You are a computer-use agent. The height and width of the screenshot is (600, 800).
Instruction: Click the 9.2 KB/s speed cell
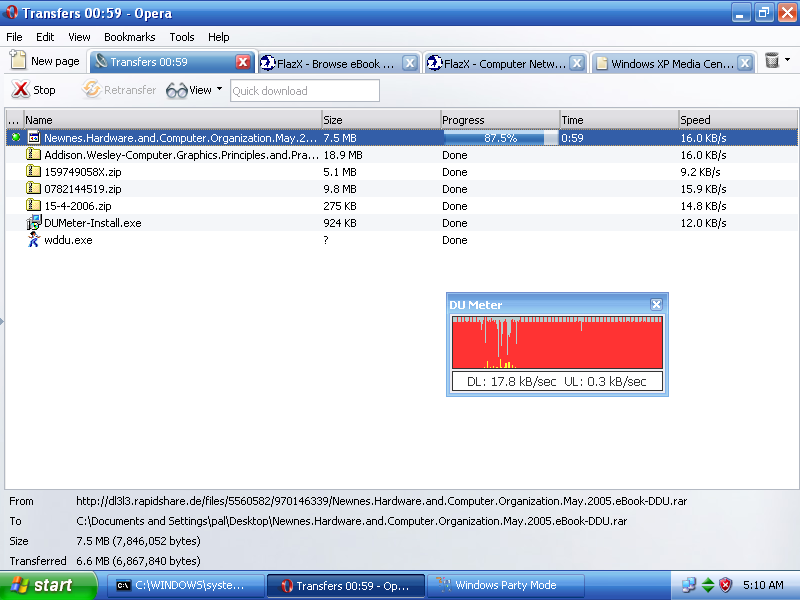coord(700,172)
